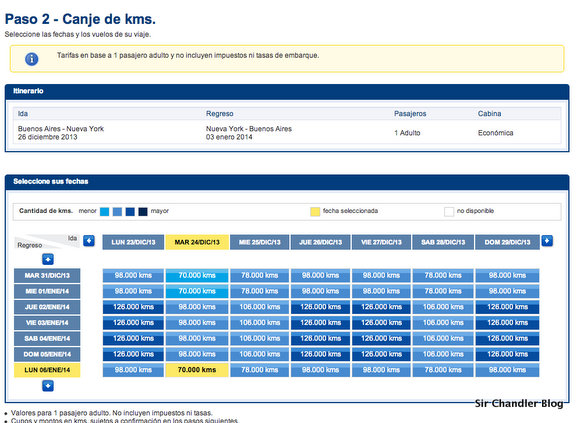Click the next departure dates arrow
This screenshot has width=580, height=423.
pos(547,241)
